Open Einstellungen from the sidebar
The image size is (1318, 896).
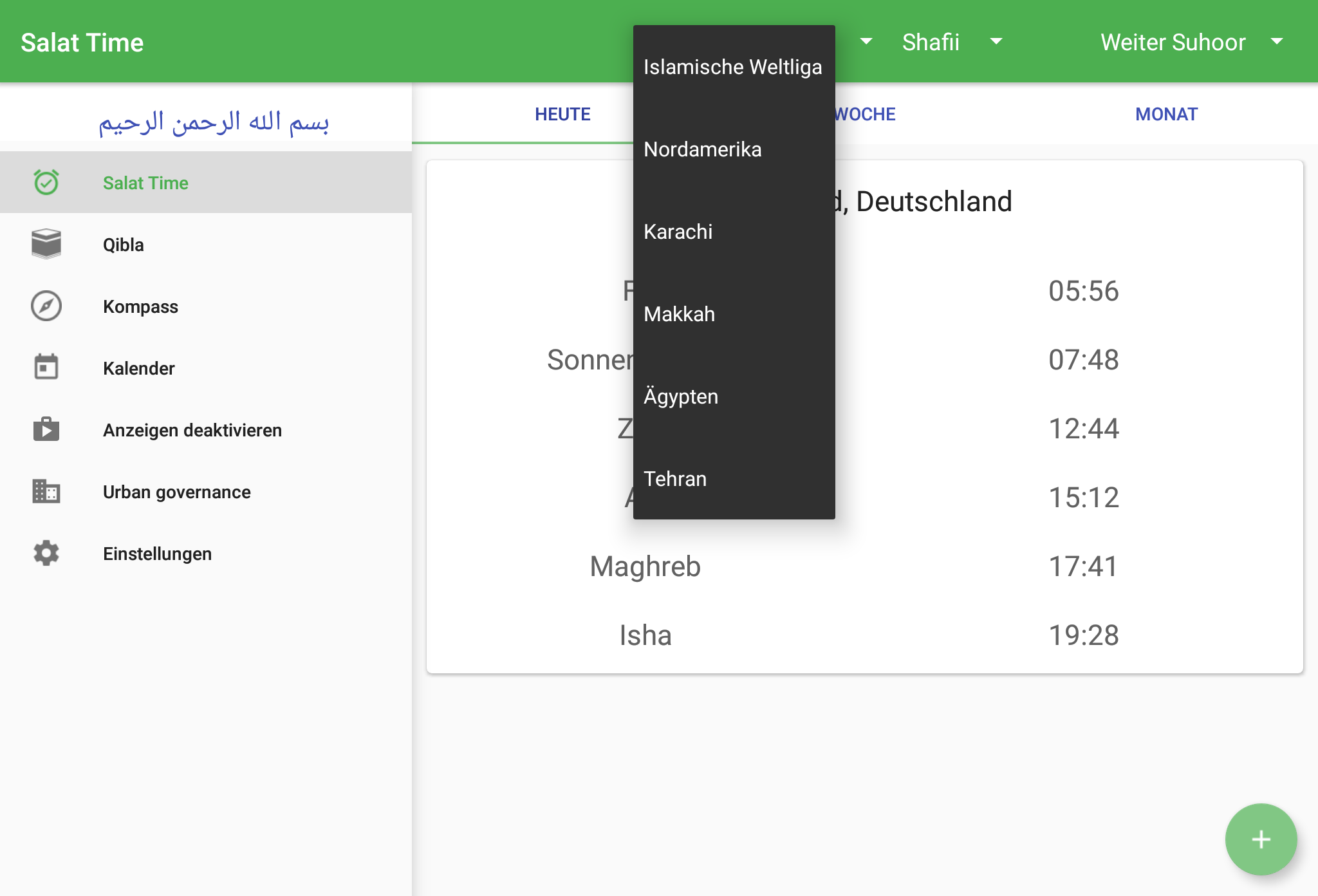tap(157, 554)
